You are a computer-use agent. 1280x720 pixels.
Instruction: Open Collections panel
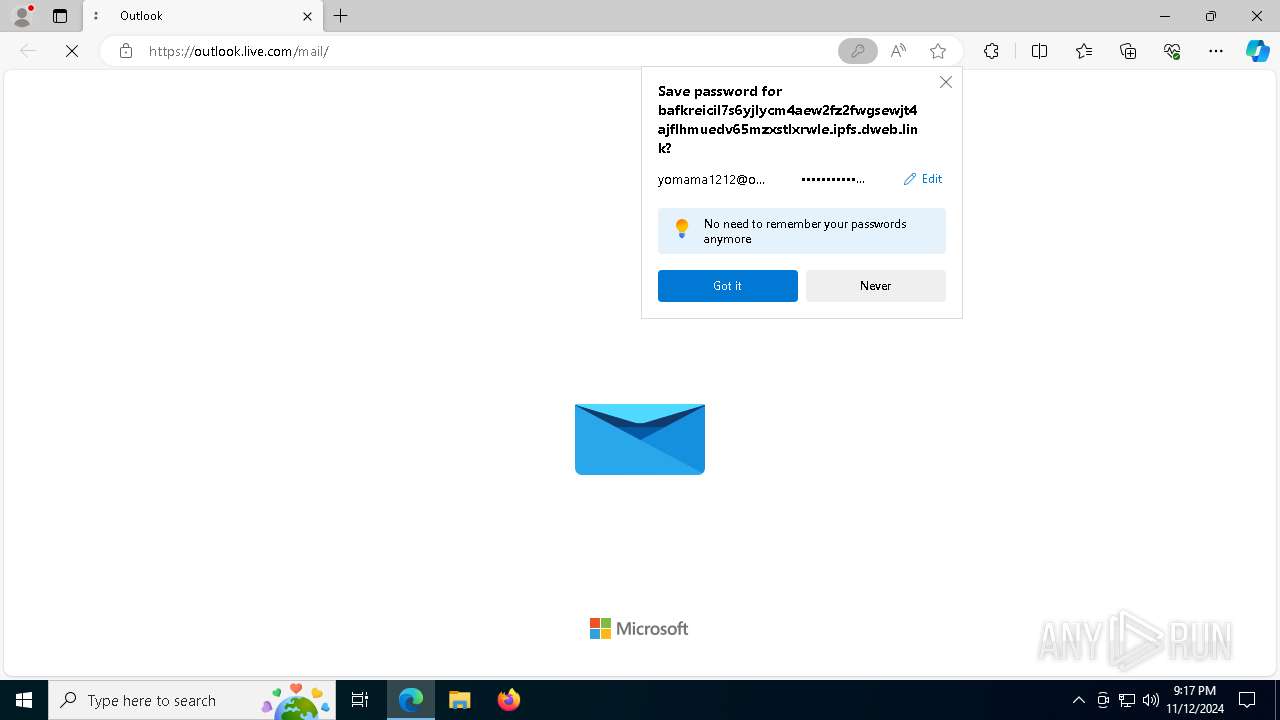pos(1128,51)
